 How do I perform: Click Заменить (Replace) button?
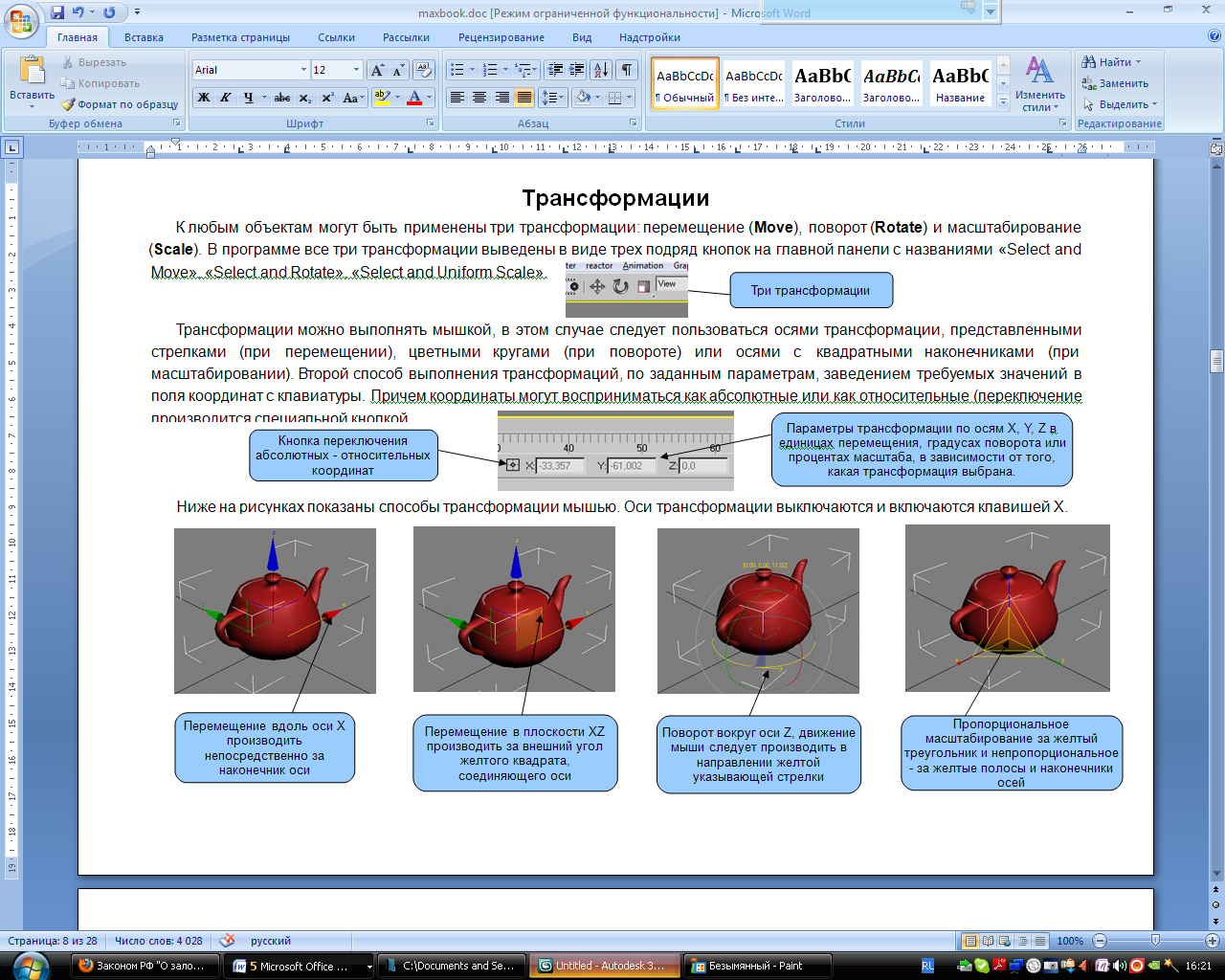click(x=1115, y=83)
